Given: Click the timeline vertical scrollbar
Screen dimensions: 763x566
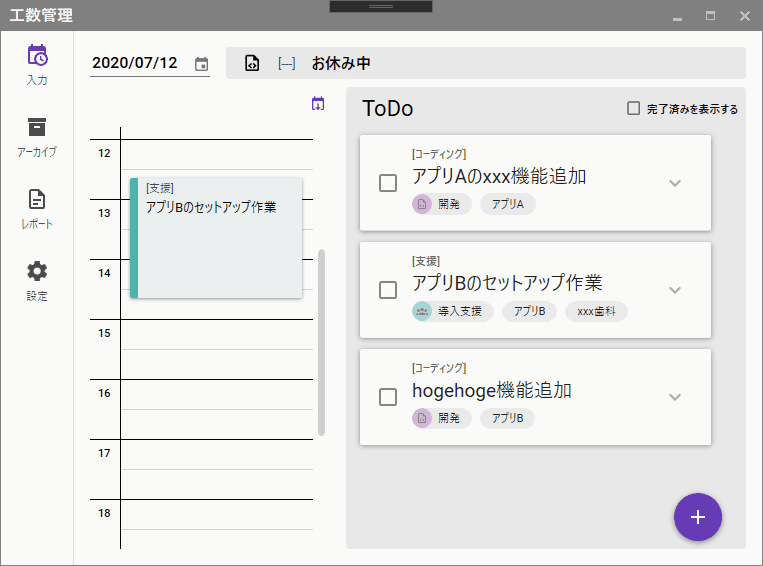Looking at the screenshot, I should (321, 342).
